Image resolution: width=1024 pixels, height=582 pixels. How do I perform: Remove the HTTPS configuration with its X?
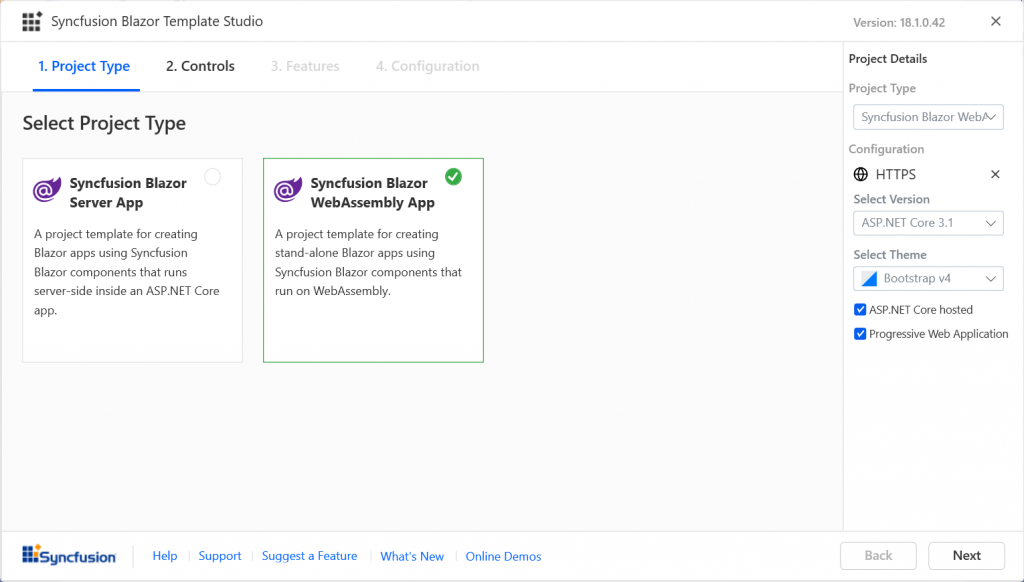(x=995, y=174)
